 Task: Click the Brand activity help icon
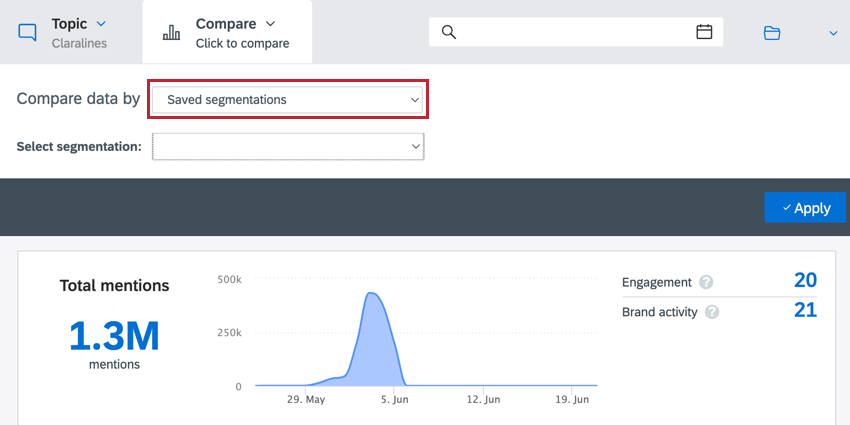pyautogui.click(x=712, y=312)
